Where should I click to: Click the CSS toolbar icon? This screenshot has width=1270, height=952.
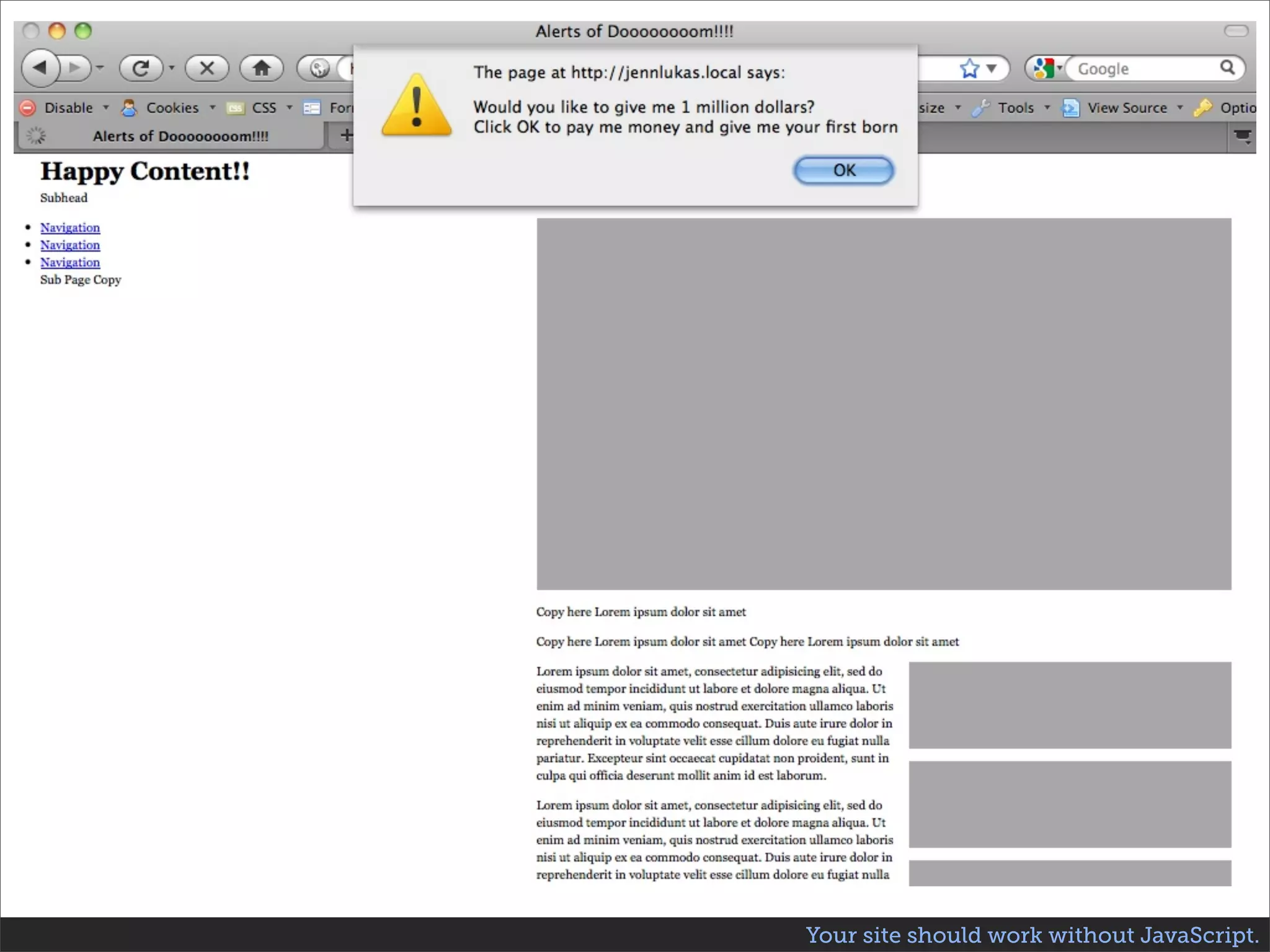[236, 108]
